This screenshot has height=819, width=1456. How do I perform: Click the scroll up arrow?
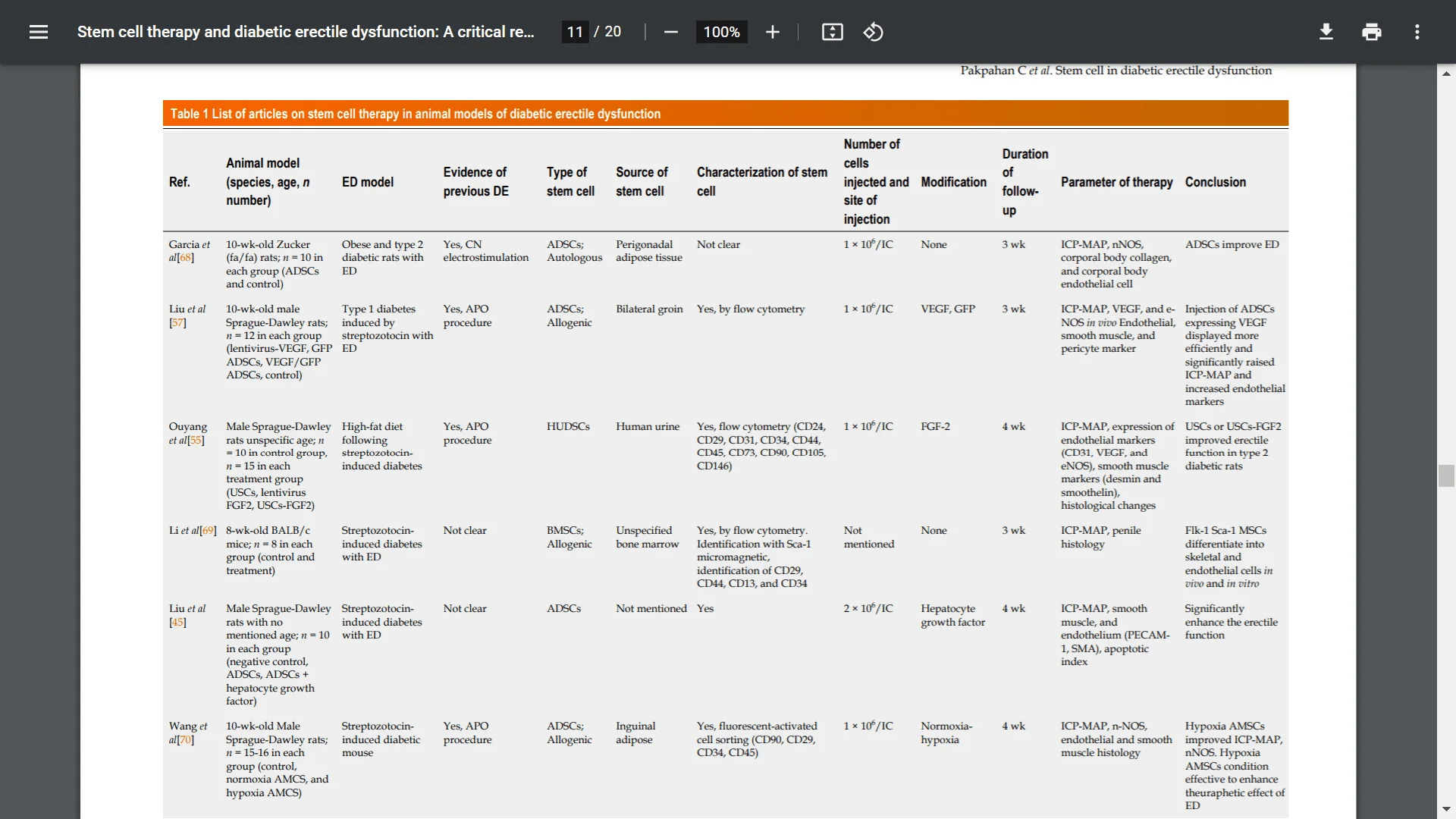click(1446, 74)
